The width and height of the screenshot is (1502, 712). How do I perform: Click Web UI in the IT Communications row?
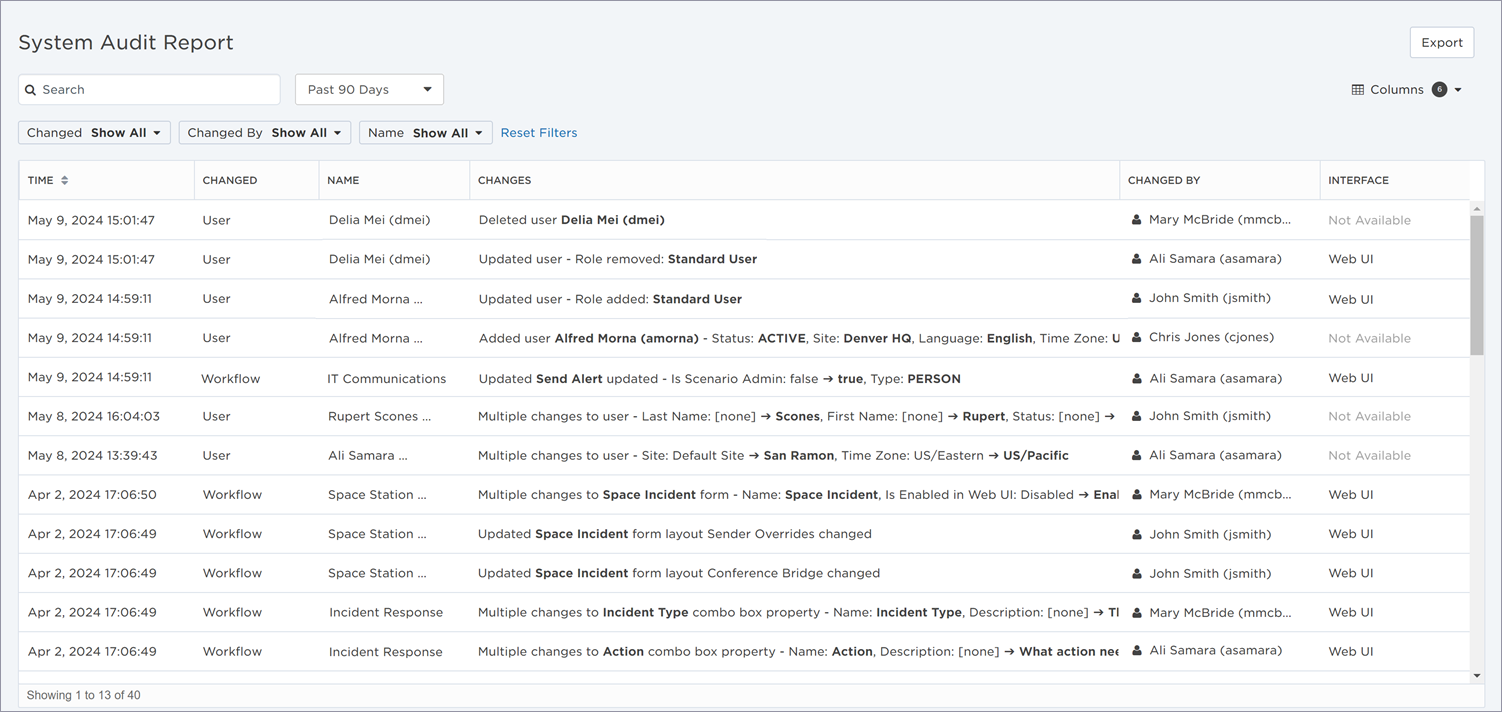pos(1350,379)
